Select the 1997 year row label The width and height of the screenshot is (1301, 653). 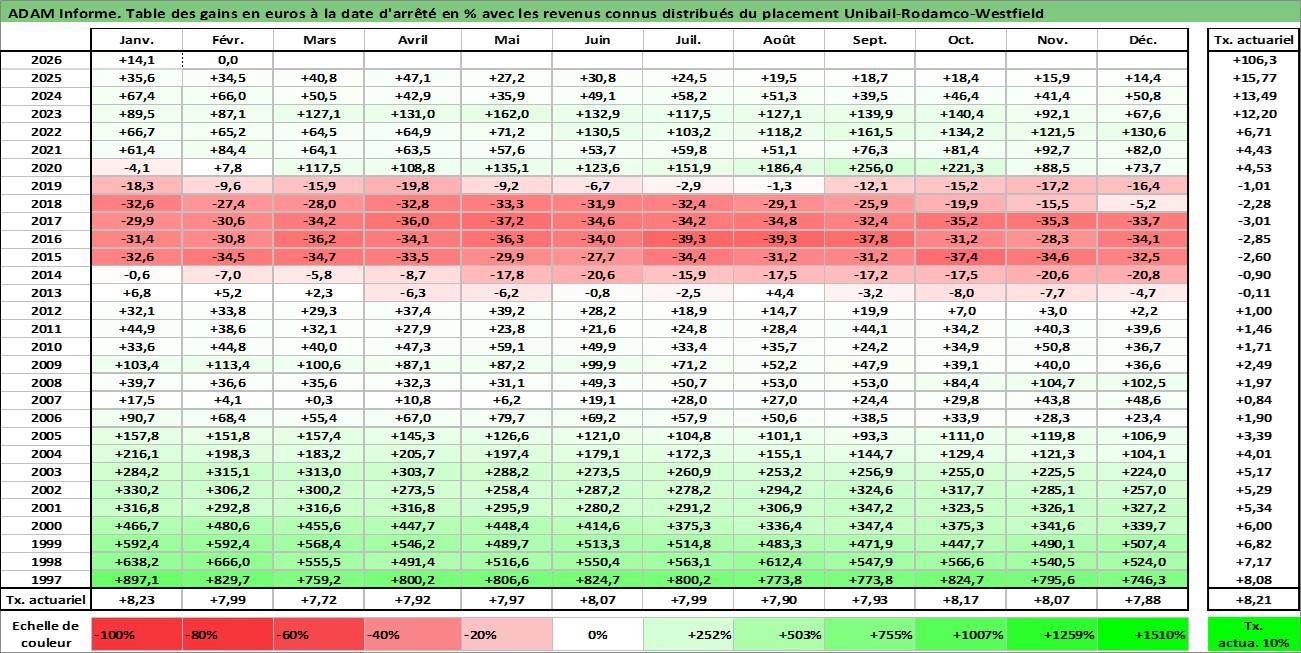point(46,578)
